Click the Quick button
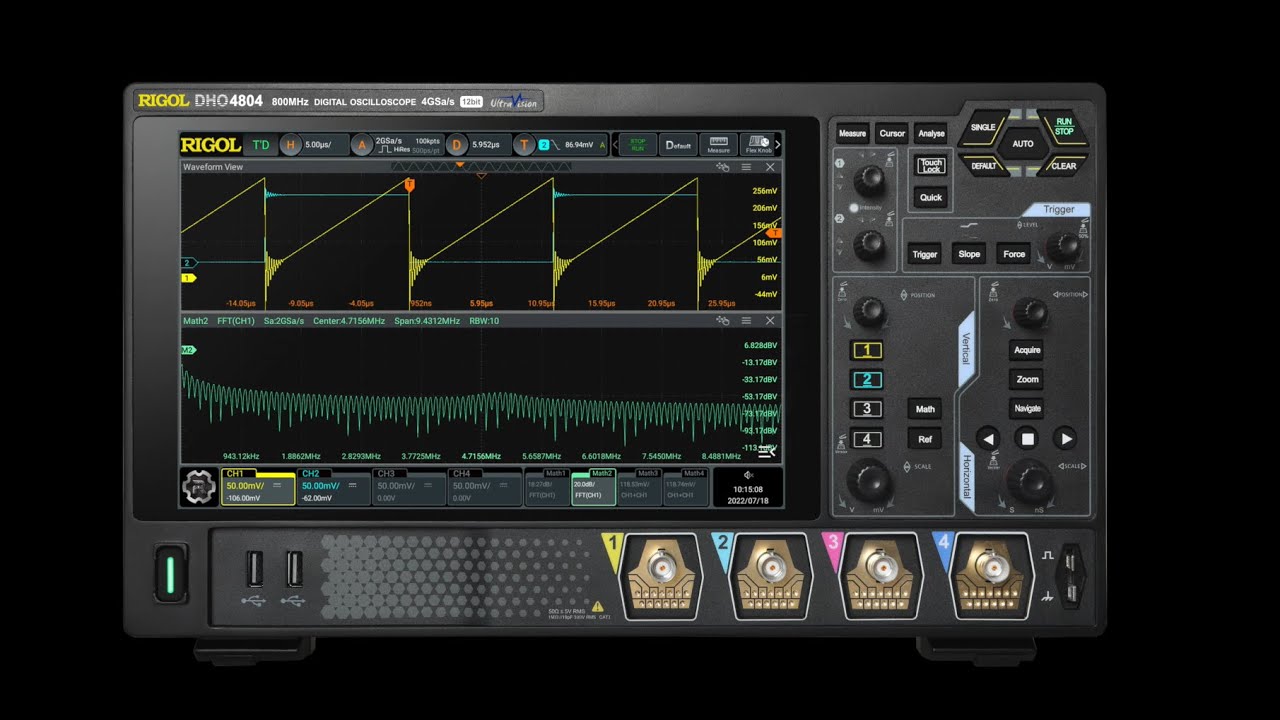Screen dimensions: 1280x720 point(931,197)
